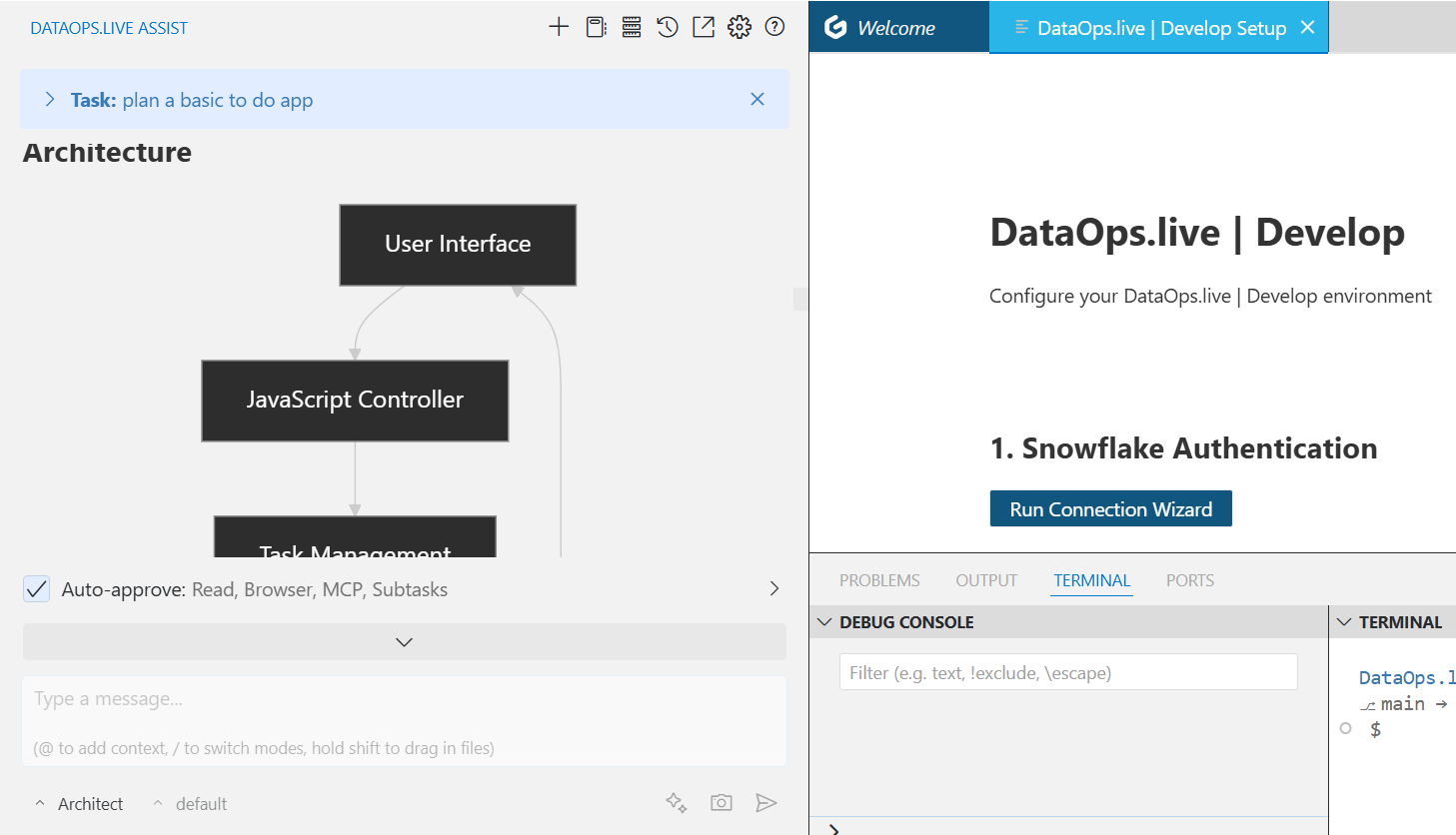This screenshot has width=1456, height=835.
Task: Open the PROBLEMS panel tab
Action: tap(879, 580)
